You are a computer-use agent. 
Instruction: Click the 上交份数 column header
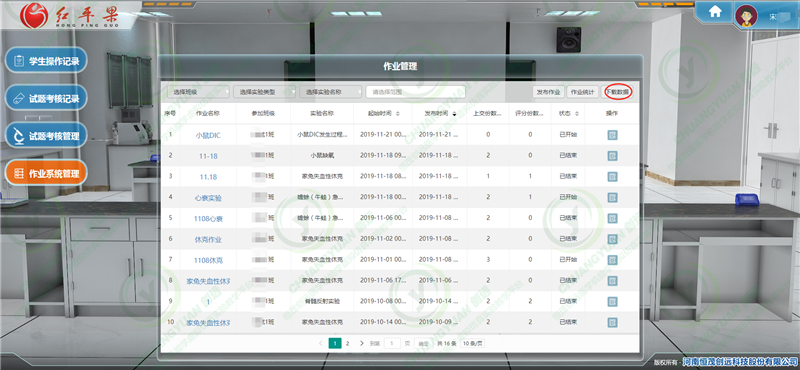tap(488, 113)
